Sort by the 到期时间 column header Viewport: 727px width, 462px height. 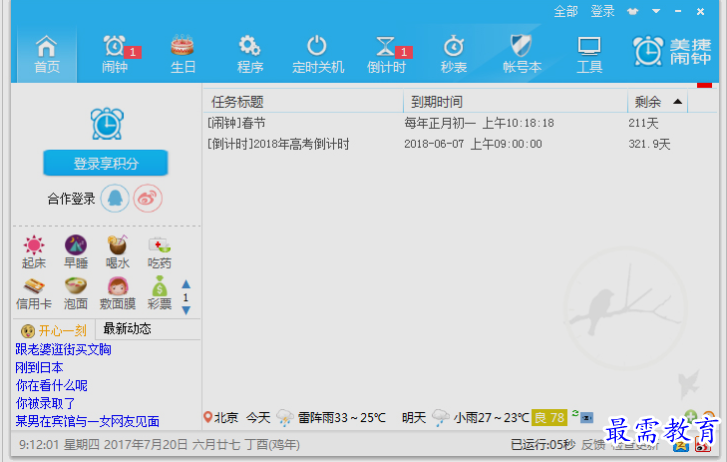516,102
